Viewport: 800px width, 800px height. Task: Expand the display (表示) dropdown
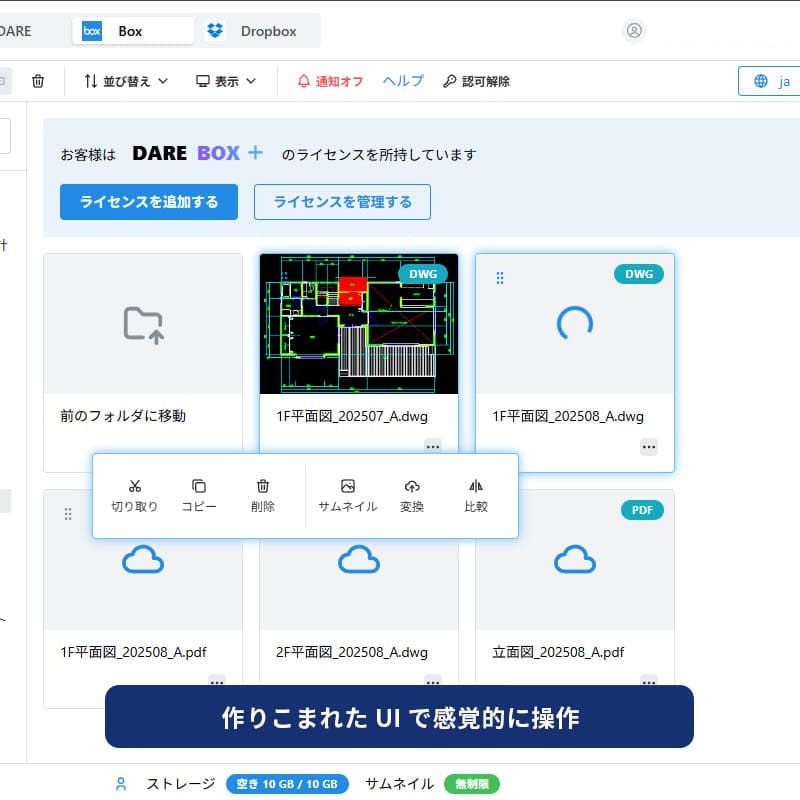(226, 81)
